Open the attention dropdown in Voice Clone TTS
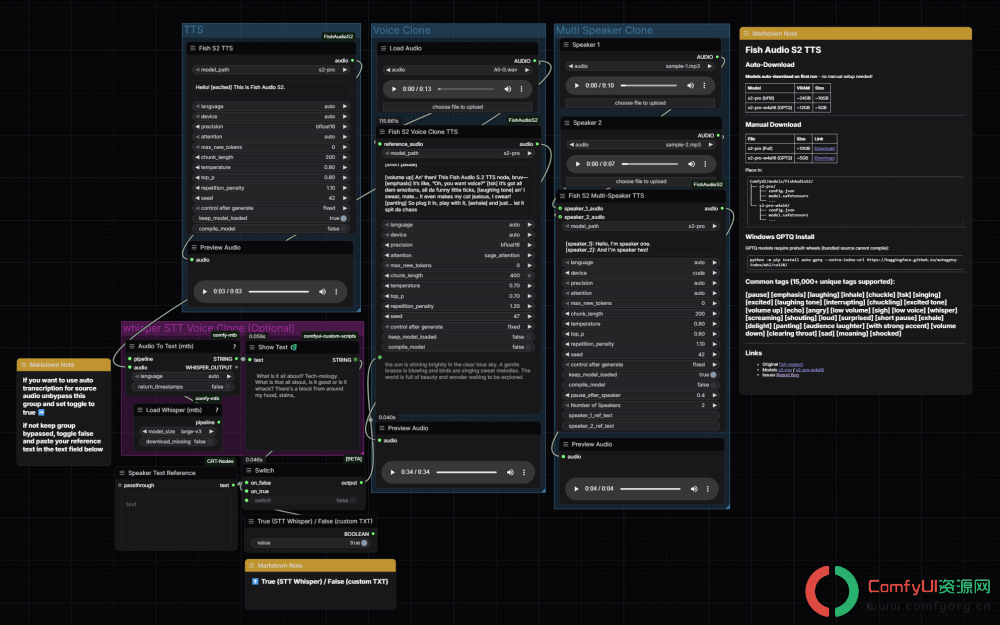The height and width of the screenshot is (625, 1000). tap(458, 255)
